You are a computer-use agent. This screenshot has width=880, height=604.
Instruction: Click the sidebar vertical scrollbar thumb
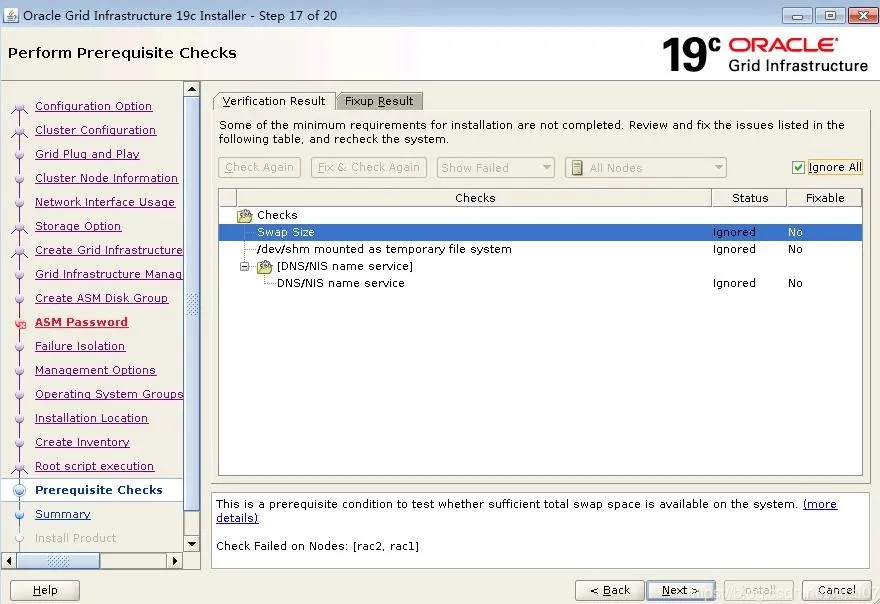click(192, 304)
